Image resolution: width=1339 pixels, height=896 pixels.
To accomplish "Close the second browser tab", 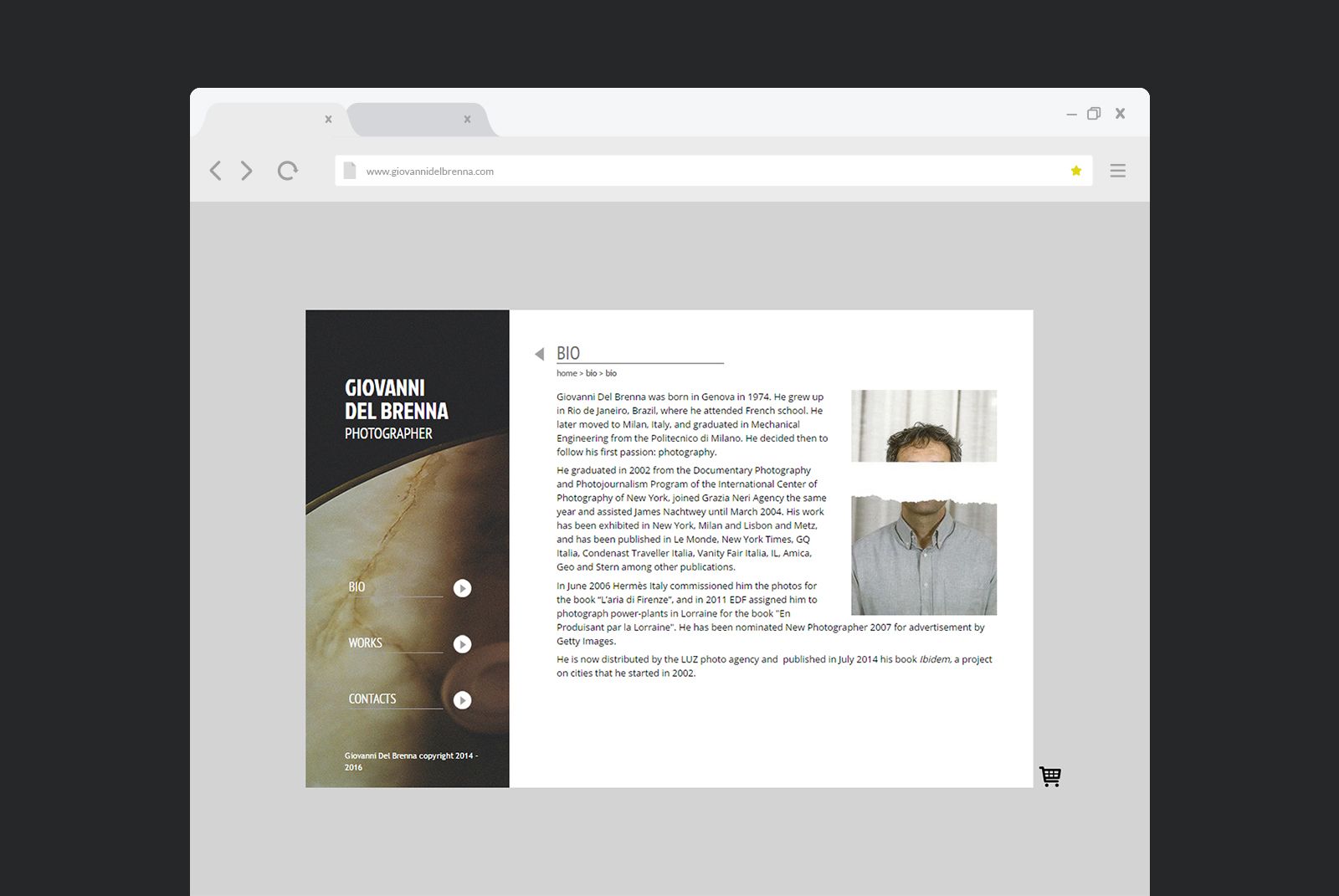I will [467, 120].
